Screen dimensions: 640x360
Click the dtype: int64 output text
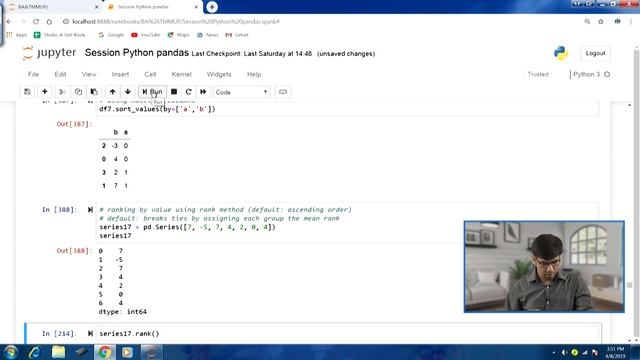[122, 311]
